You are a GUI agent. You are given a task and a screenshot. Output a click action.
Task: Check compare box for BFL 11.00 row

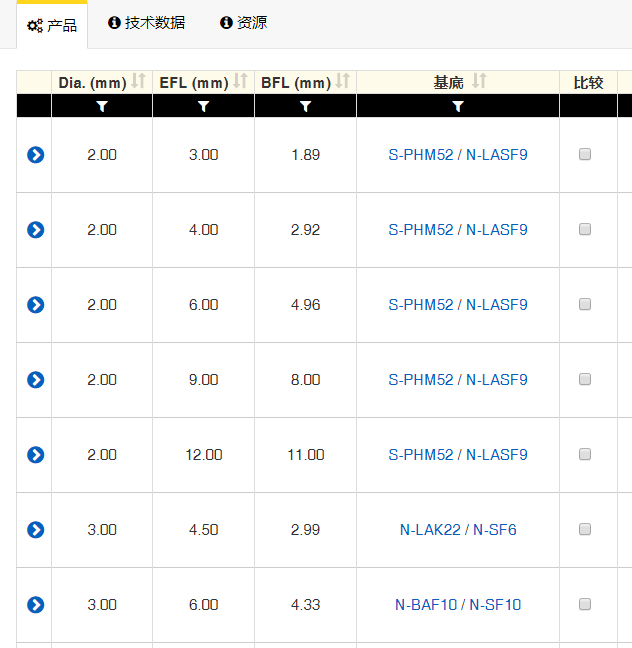585,454
